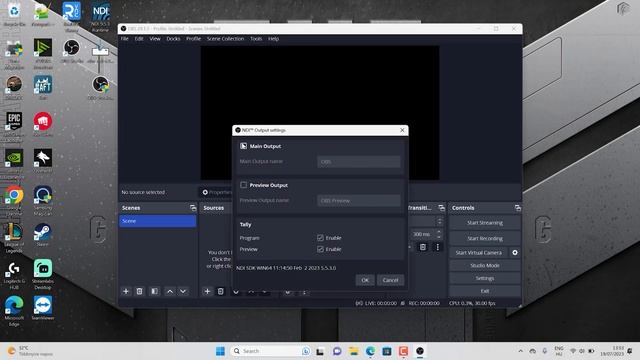Toggle Studio Mode in Controls
This screenshot has width=640, height=360.
(485, 265)
